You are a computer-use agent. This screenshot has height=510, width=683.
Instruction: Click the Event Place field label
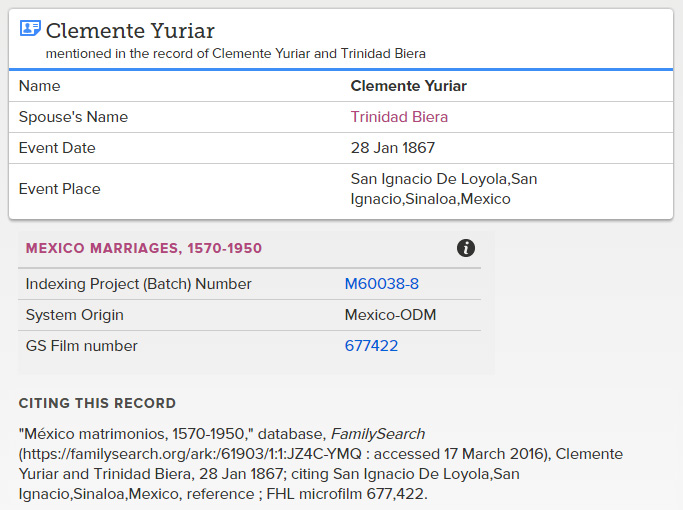click(59, 189)
